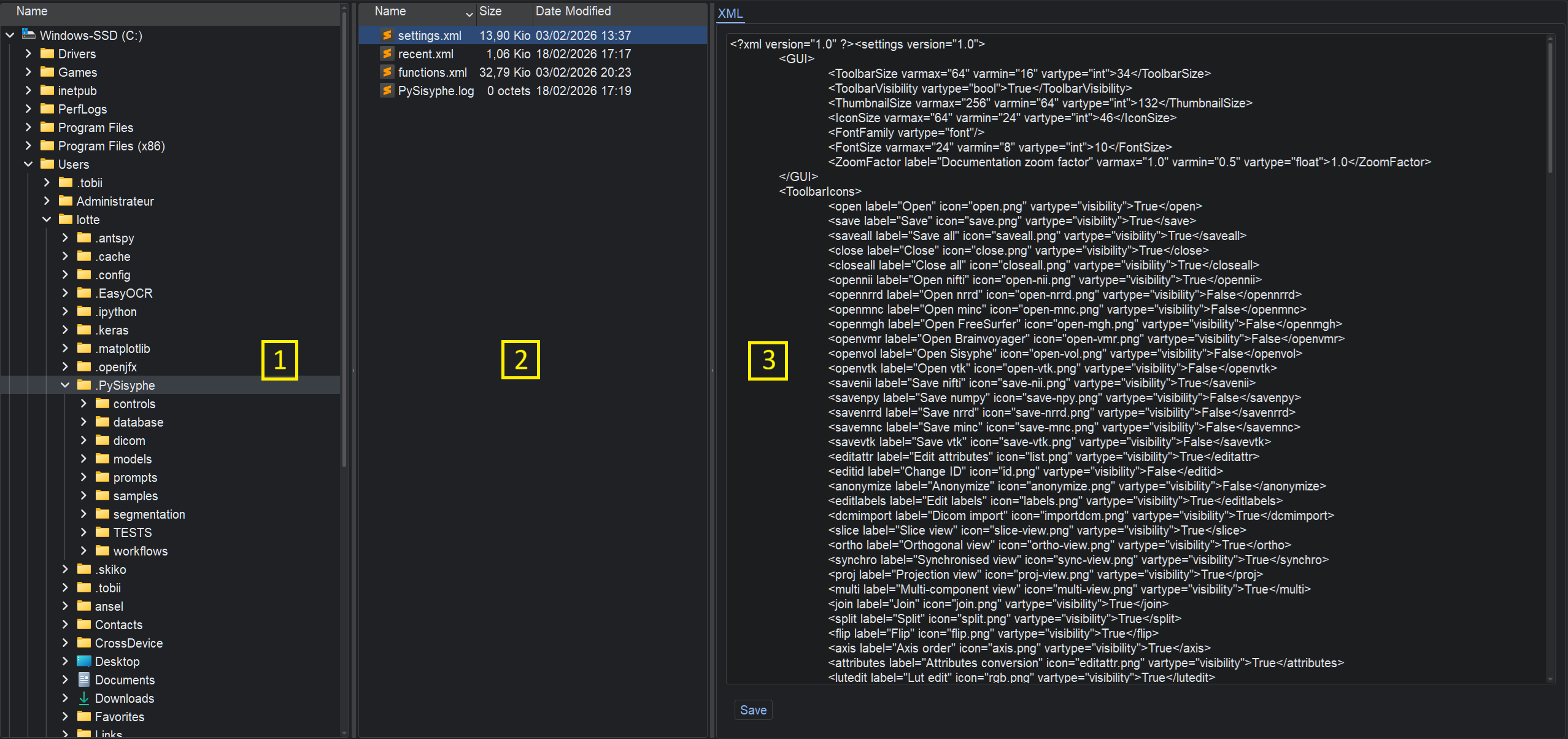
Task: Click the Desktop folder icon
Action: point(84,661)
